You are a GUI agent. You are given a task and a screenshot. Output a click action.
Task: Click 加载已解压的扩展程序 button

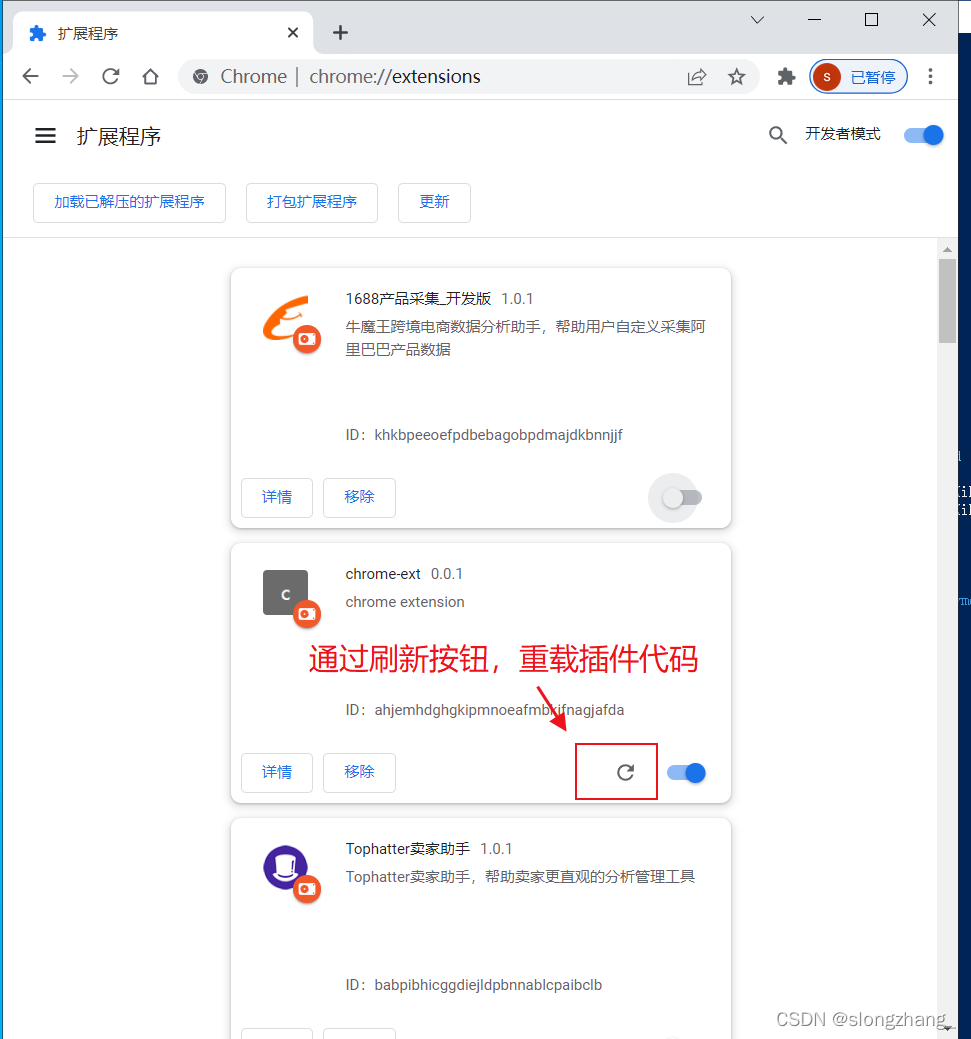click(129, 203)
